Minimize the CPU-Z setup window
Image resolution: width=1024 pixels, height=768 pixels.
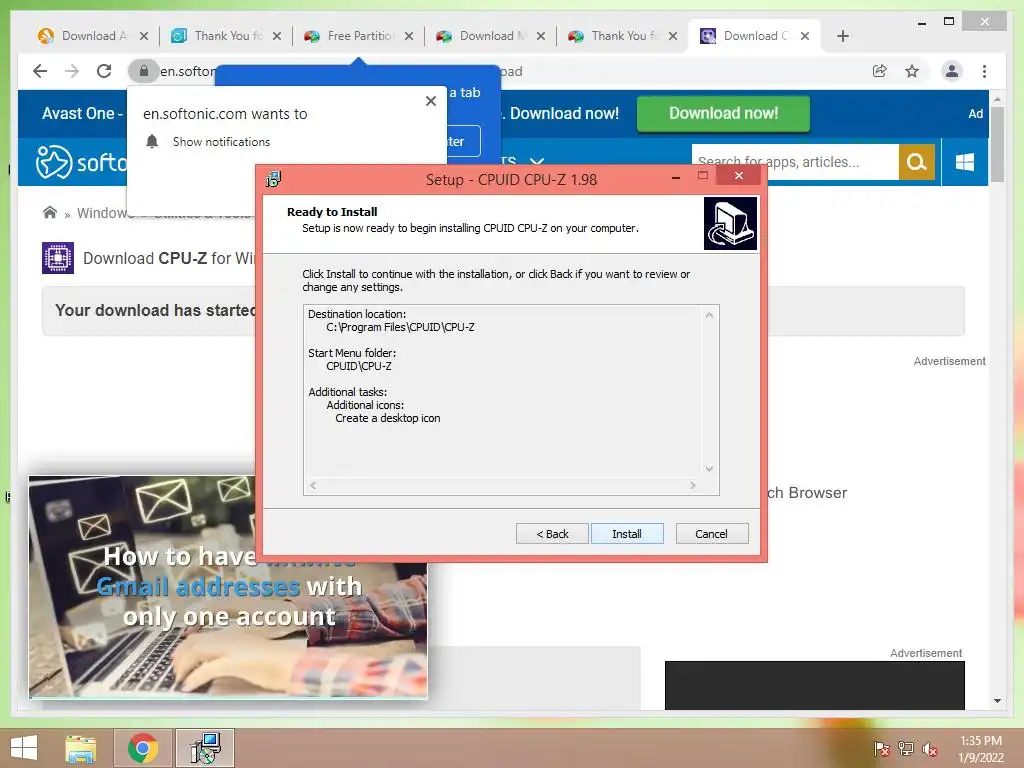pos(676,177)
